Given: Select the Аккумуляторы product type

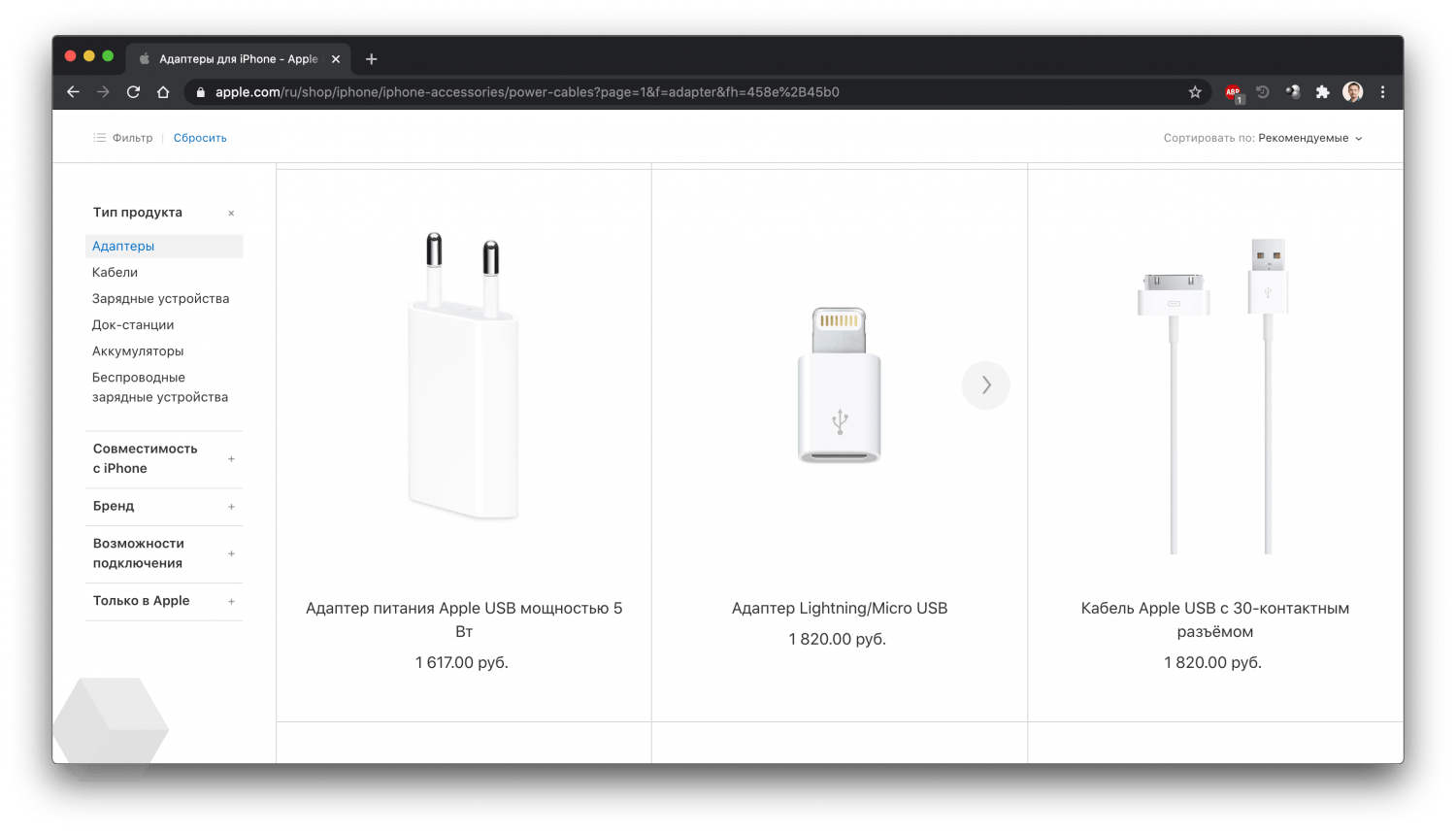Looking at the screenshot, I should tap(138, 351).
